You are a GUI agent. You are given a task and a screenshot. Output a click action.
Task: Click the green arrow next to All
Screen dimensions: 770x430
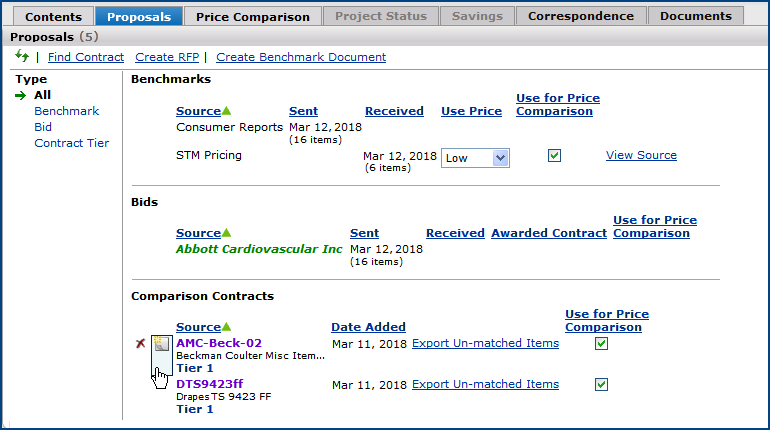(x=21, y=95)
